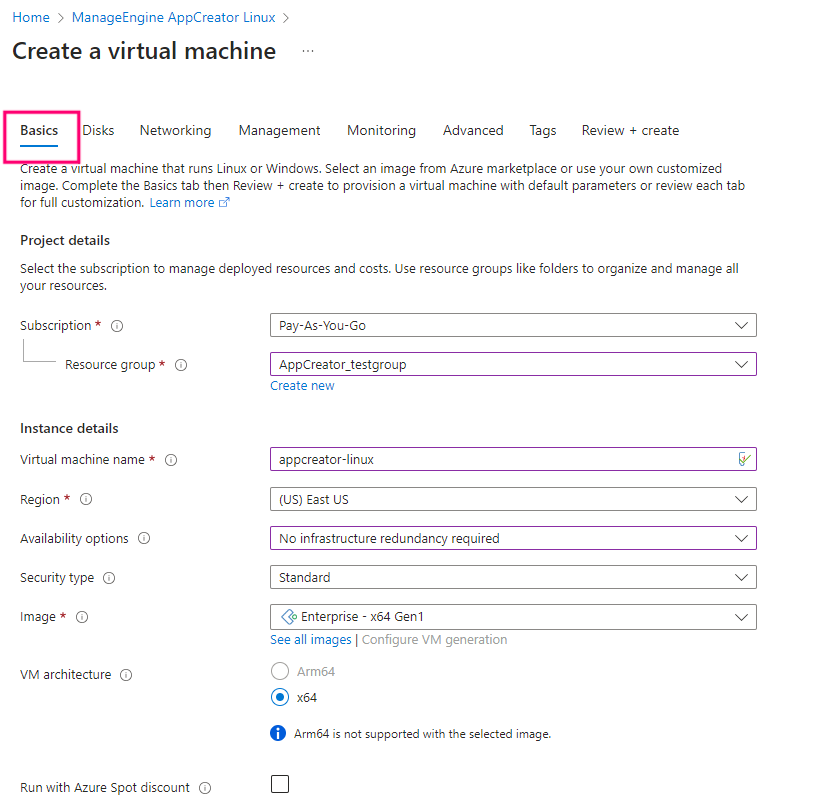Click the Resource group info icon
The width and height of the screenshot is (835, 802).
[x=181, y=366]
